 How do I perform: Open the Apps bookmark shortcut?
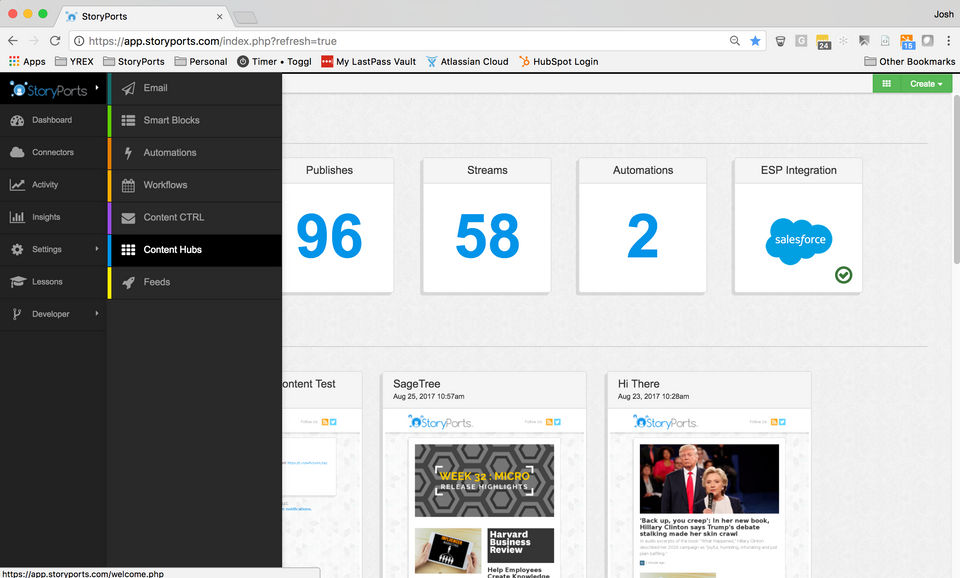click(x=28, y=62)
